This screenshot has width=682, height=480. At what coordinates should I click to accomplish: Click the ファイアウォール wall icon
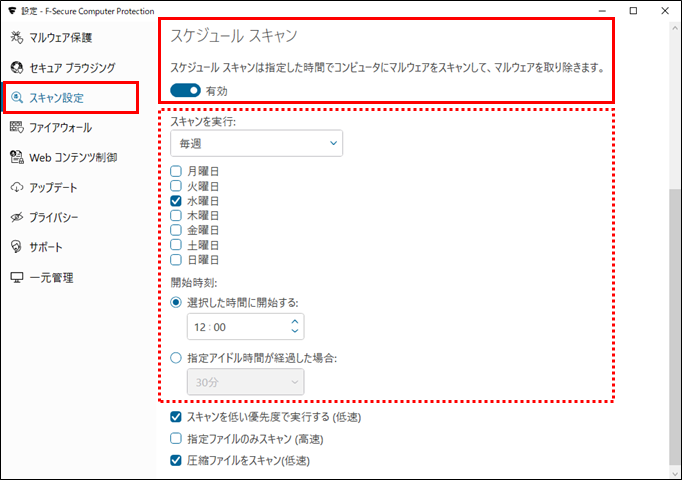point(17,127)
